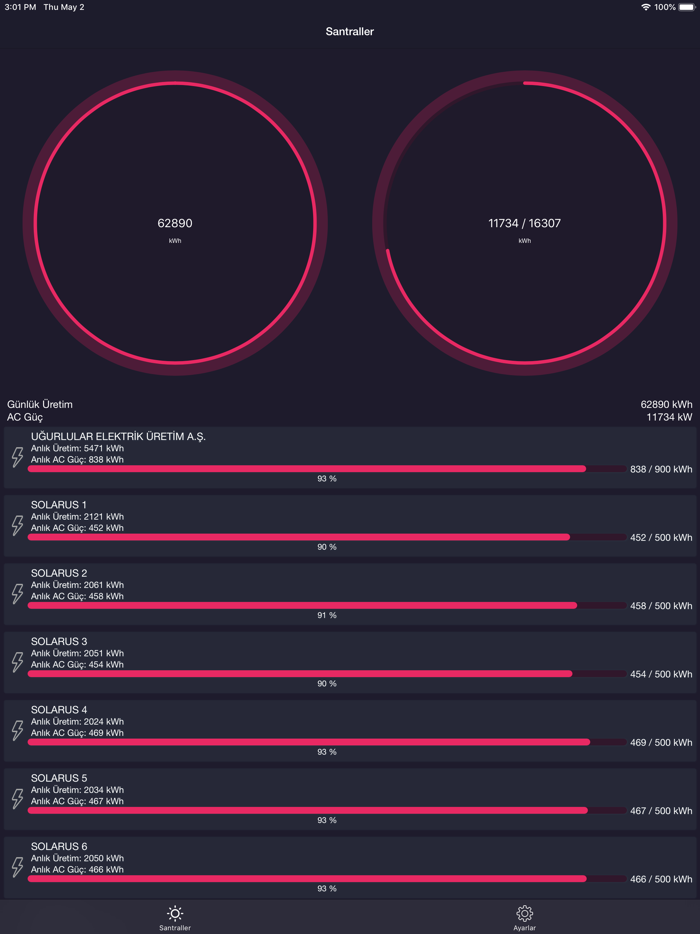Open the Ayarlar gear icon

[x=524, y=913]
